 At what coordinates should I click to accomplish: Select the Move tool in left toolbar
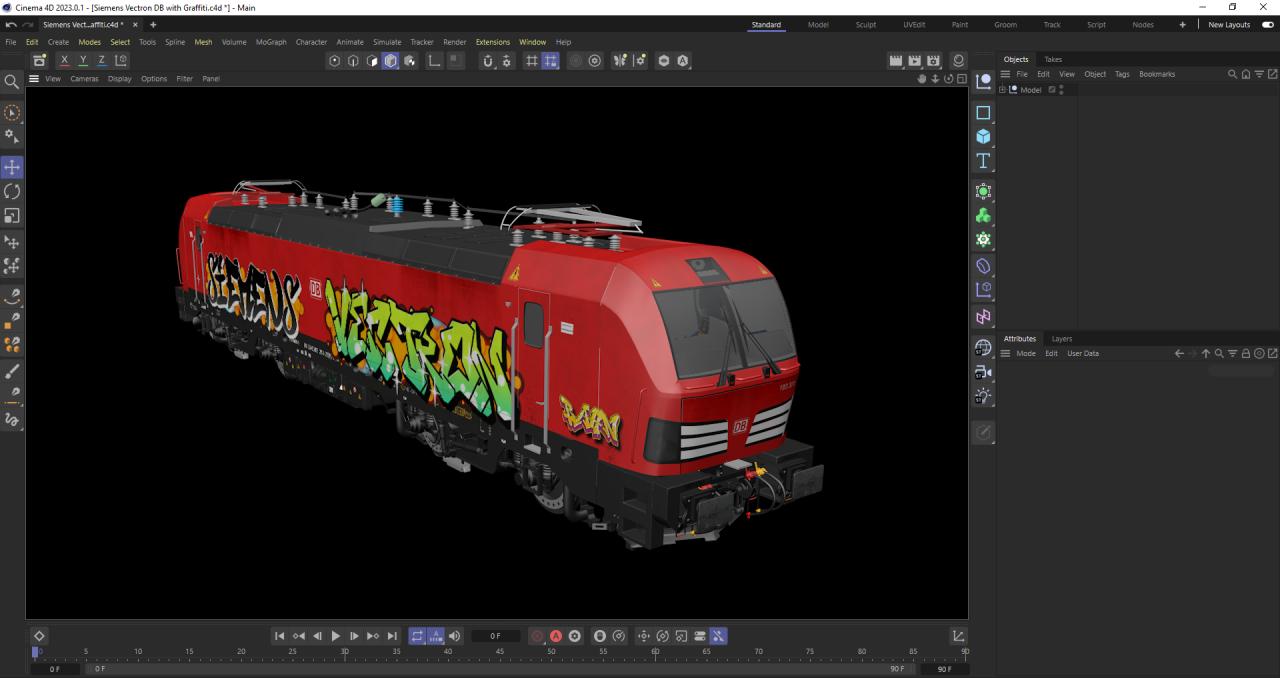[12, 167]
